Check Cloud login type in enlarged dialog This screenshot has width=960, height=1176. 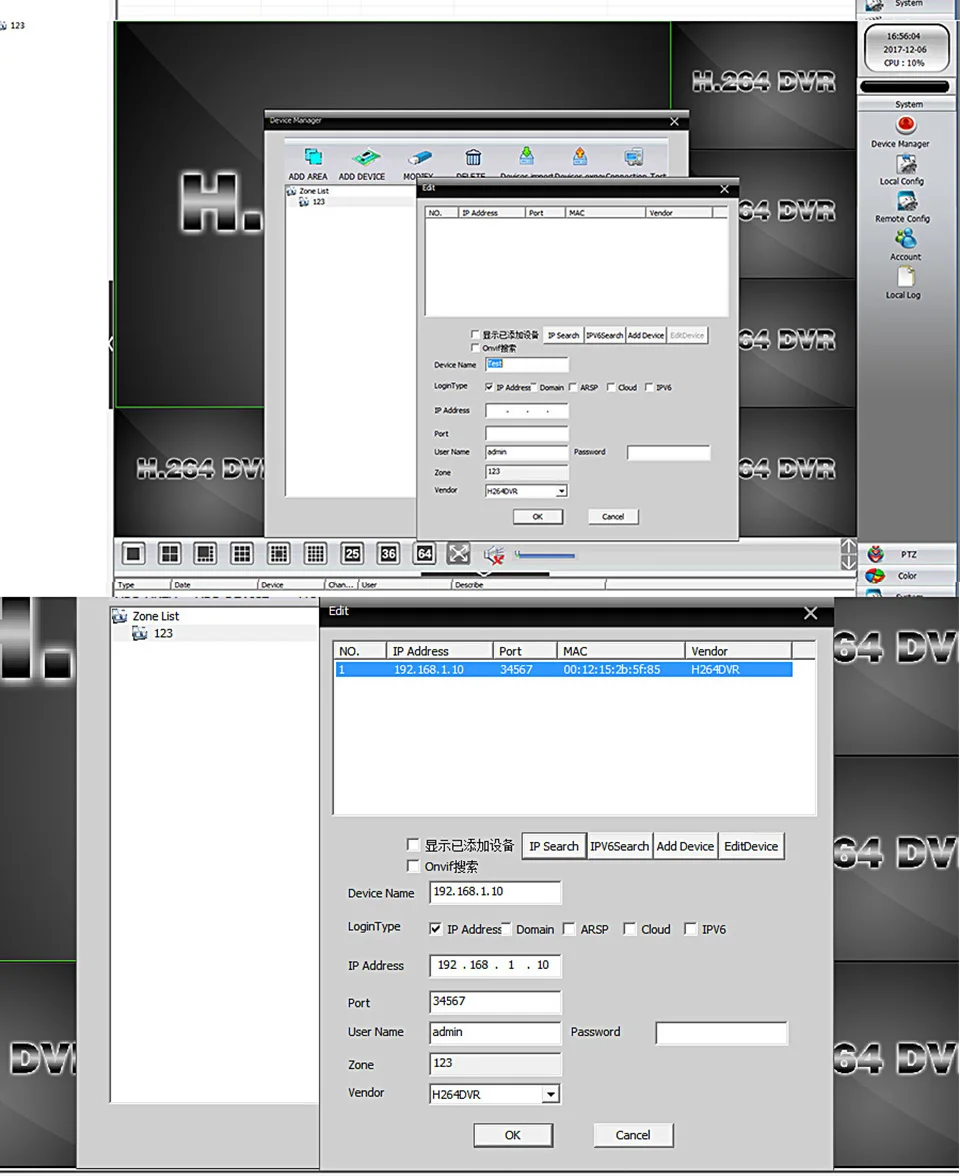[x=630, y=928]
